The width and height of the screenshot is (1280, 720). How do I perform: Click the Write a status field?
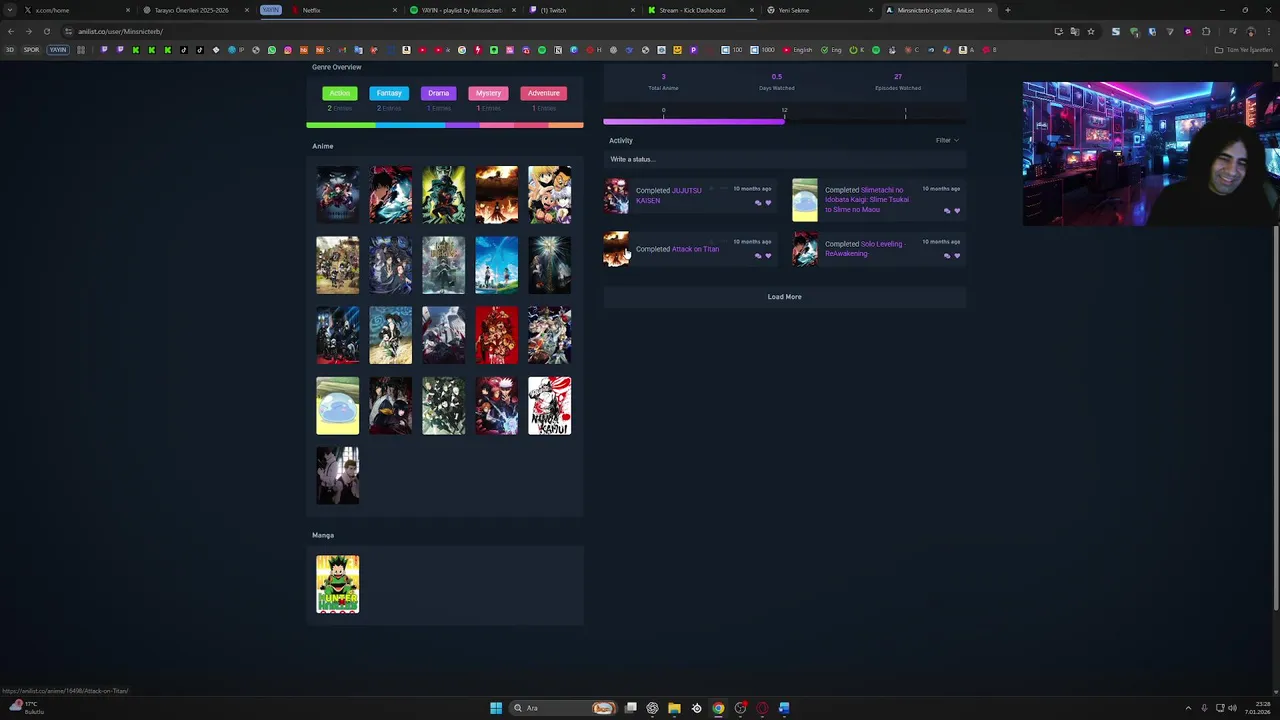[785, 159]
